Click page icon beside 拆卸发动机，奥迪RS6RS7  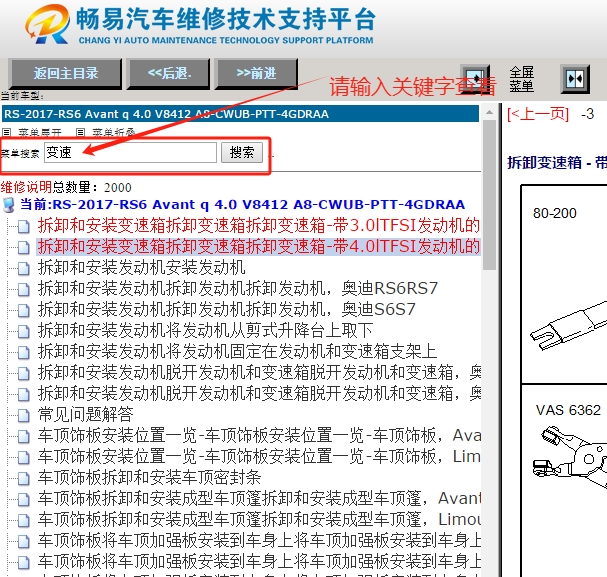click(24, 289)
